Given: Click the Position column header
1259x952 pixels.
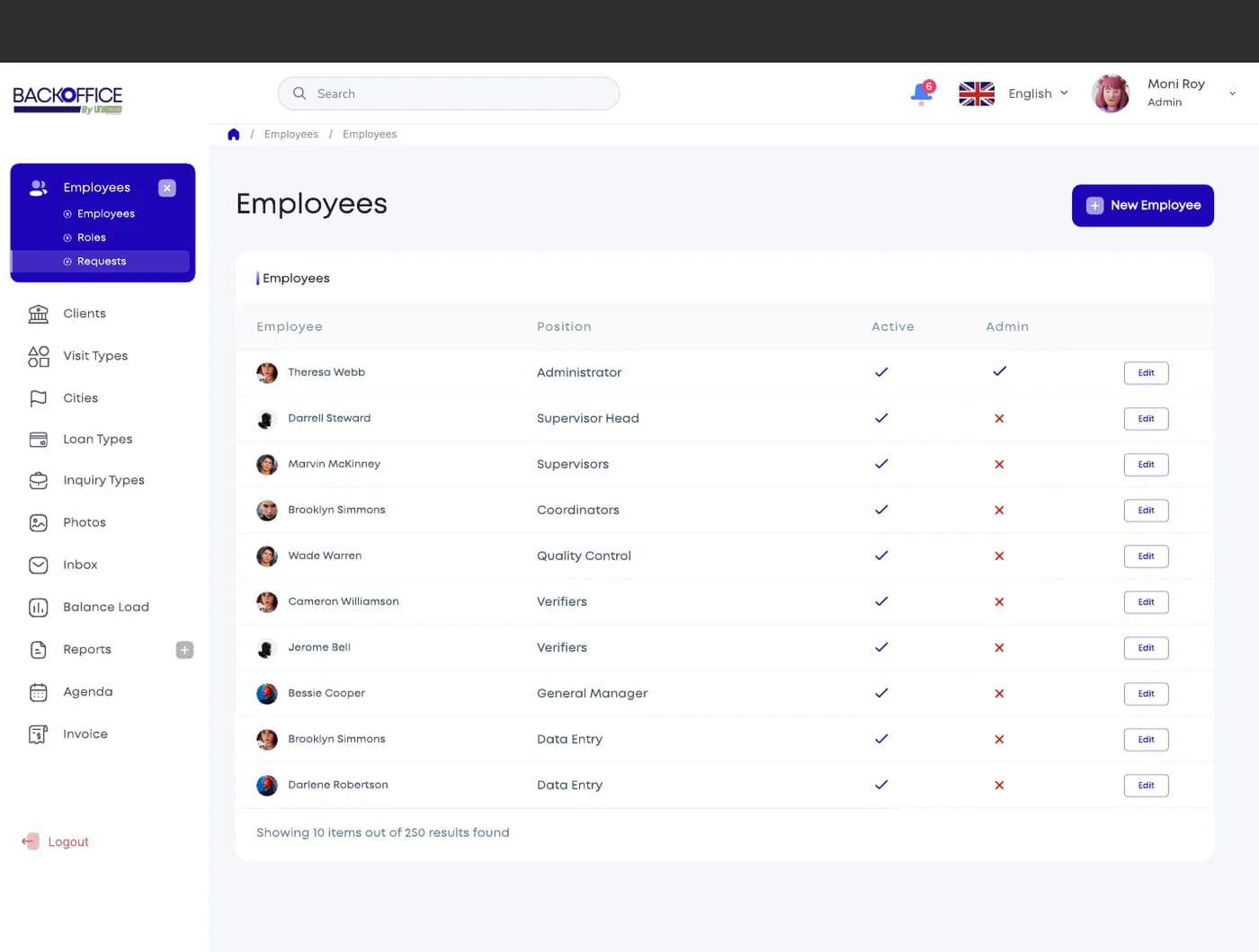Looking at the screenshot, I should pos(564,326).
